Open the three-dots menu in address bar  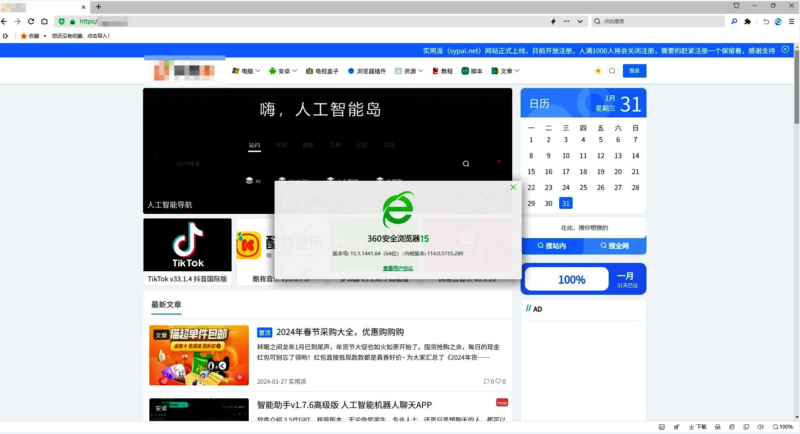tap(566, 21)
